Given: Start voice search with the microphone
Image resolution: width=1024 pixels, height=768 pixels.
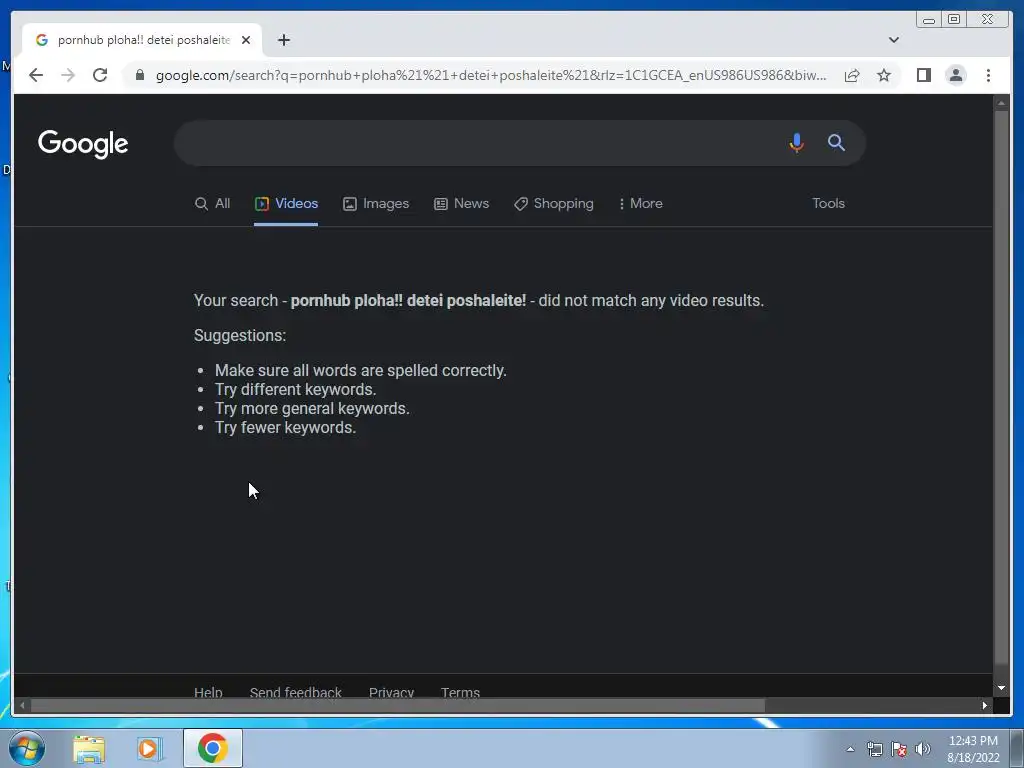Looking at the screenshot, I should 796,142.
